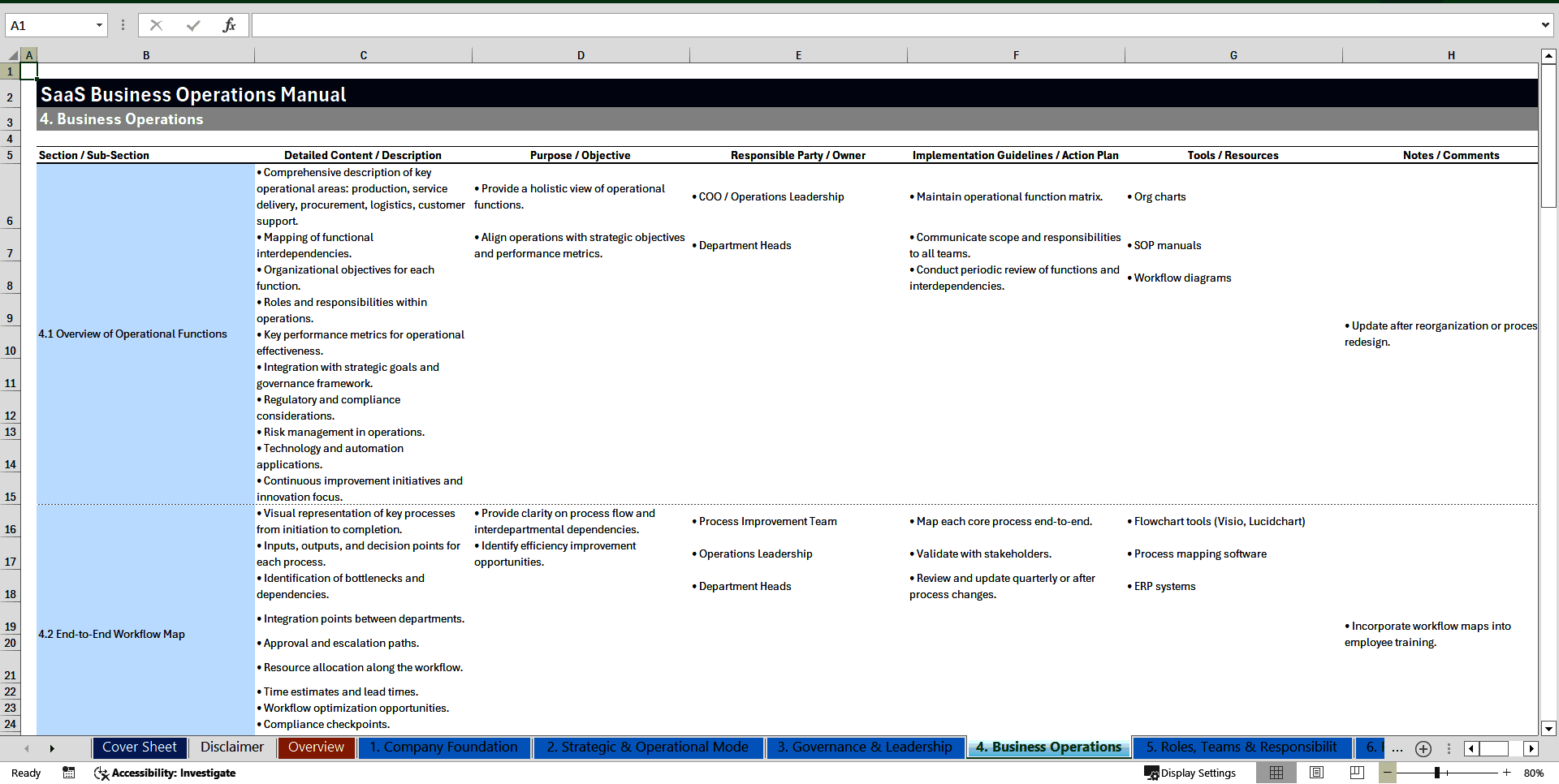Click the zoom slider handle
The height and width of the screenshot is (784, 1559).
click(1439, 773)
